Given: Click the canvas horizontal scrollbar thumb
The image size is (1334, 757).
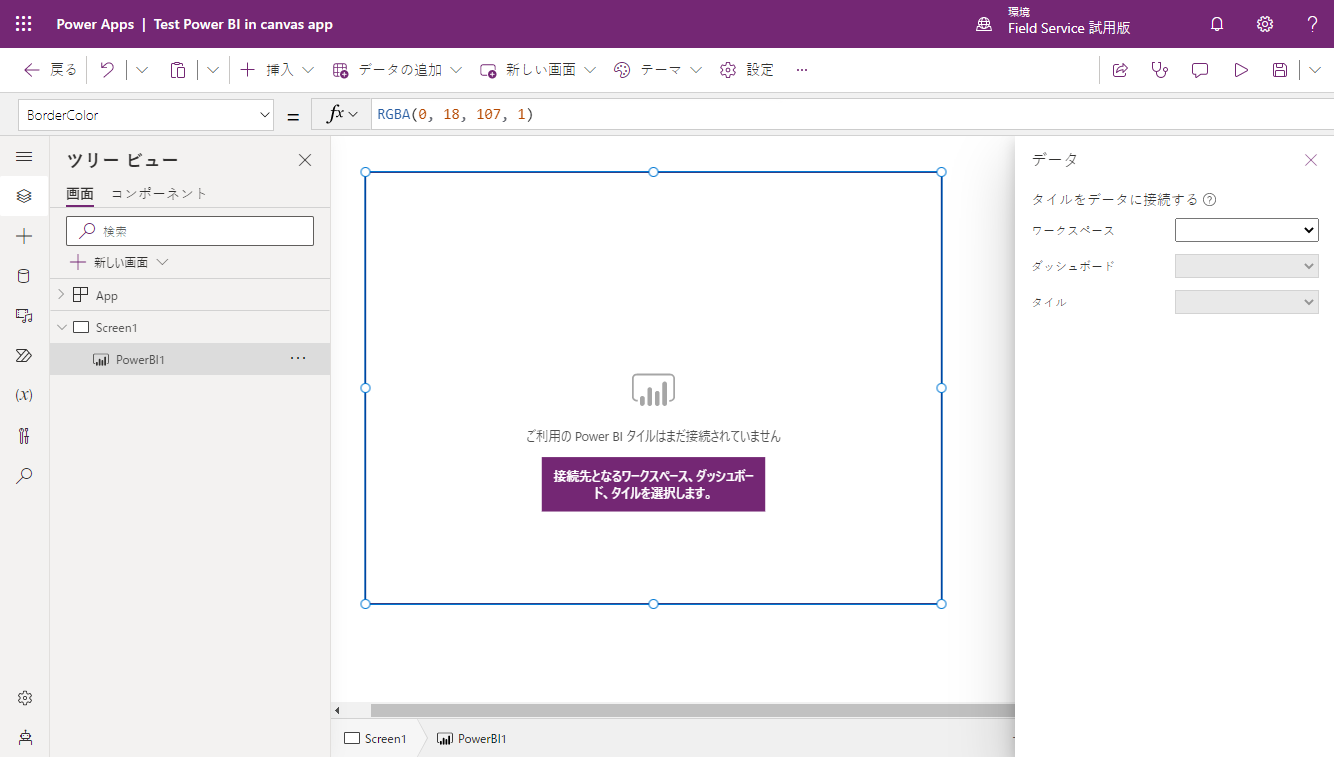Looking at the screenshot, I should (x=692, y=710).
